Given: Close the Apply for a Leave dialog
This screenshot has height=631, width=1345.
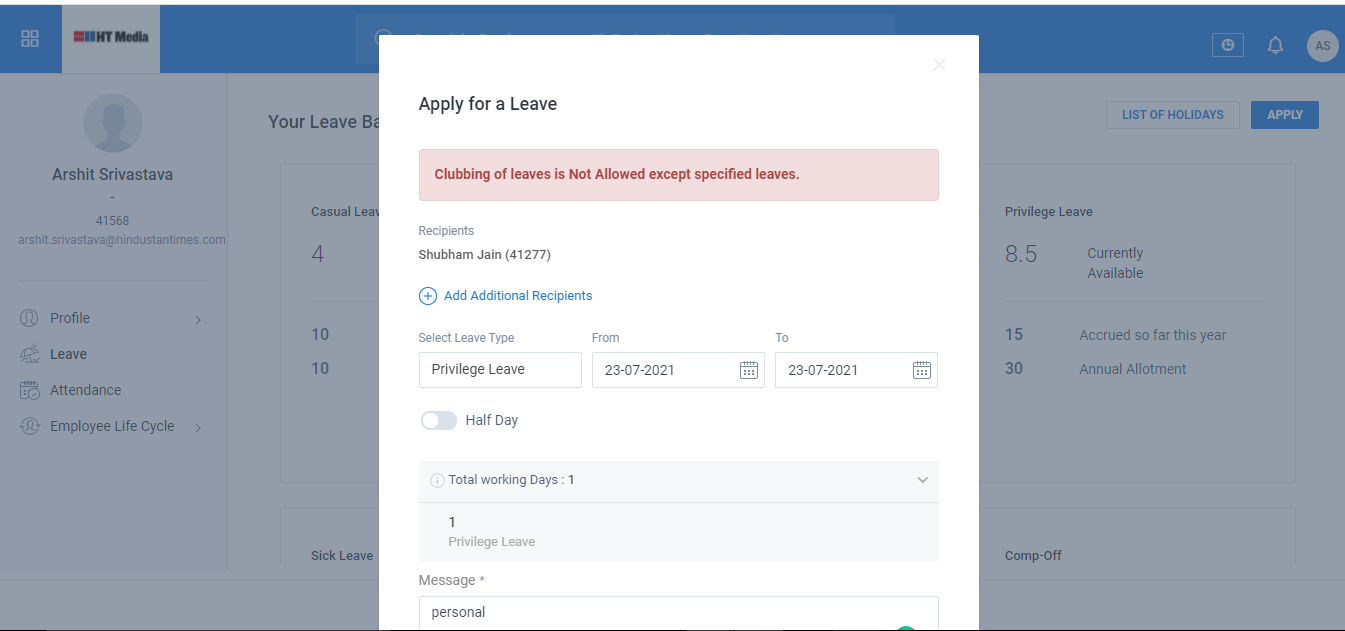Looking at the screenshot, I should pos(939,65).
